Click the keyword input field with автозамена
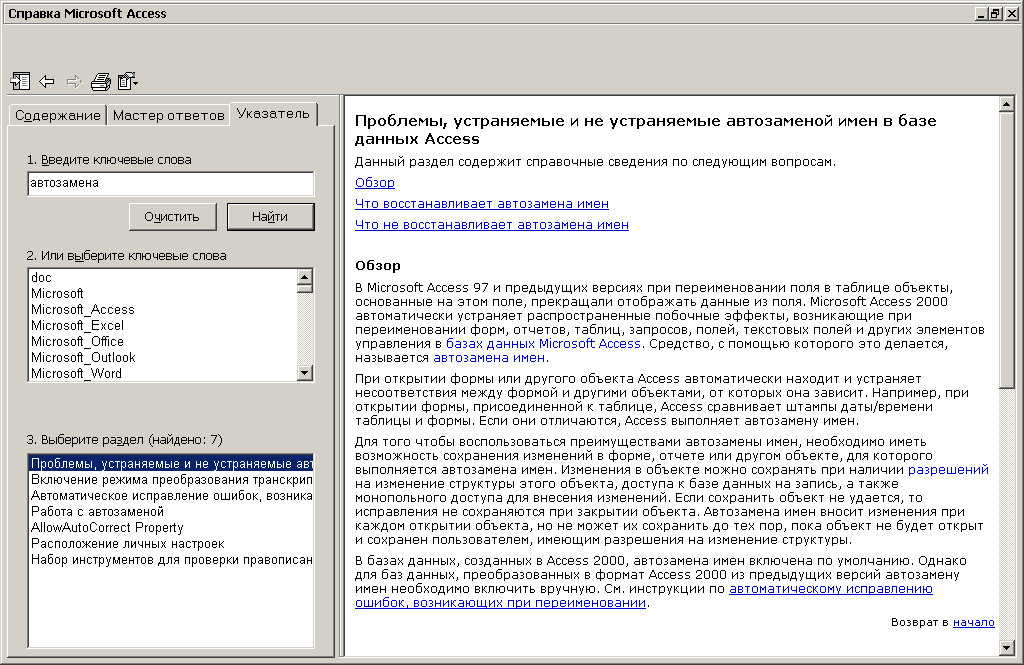The width and height of the screenshot is (1024, 665). (x=170, y=184)
